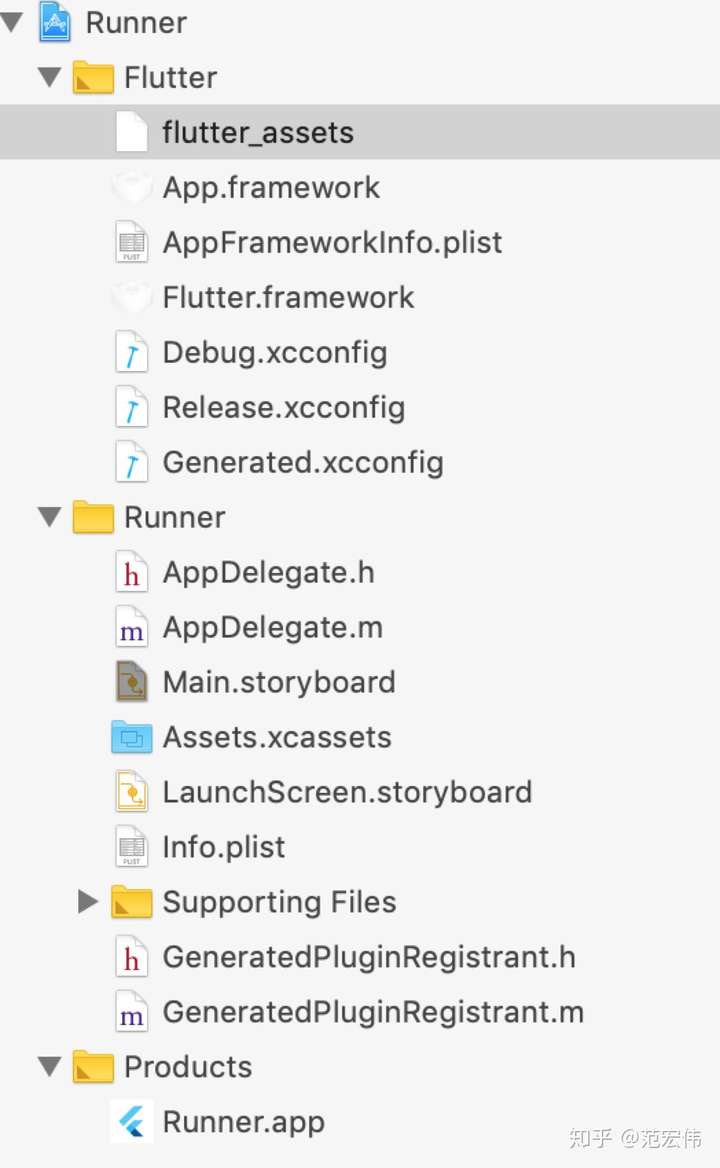Select Generated.xcconfig in the navigator
The height and width of the screenshot is (1168, 720).
click(302, 462)
